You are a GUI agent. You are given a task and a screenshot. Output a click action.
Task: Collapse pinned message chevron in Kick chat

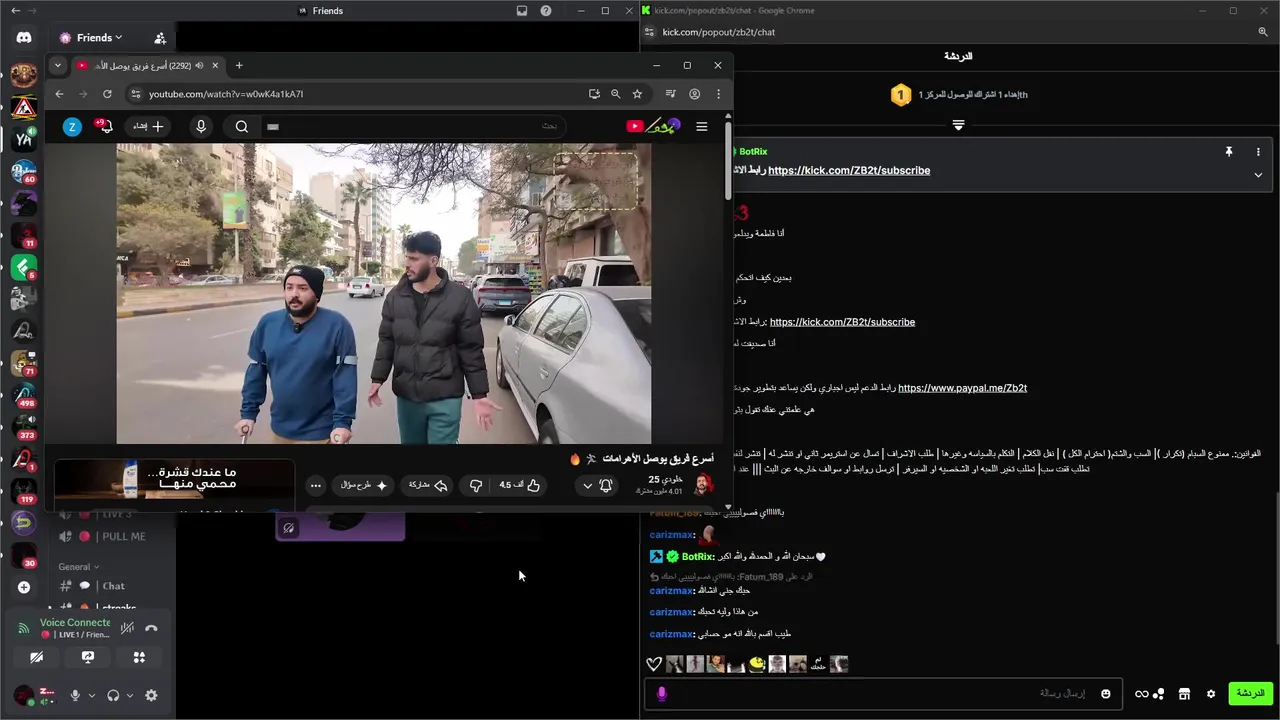click(1258, 175)
